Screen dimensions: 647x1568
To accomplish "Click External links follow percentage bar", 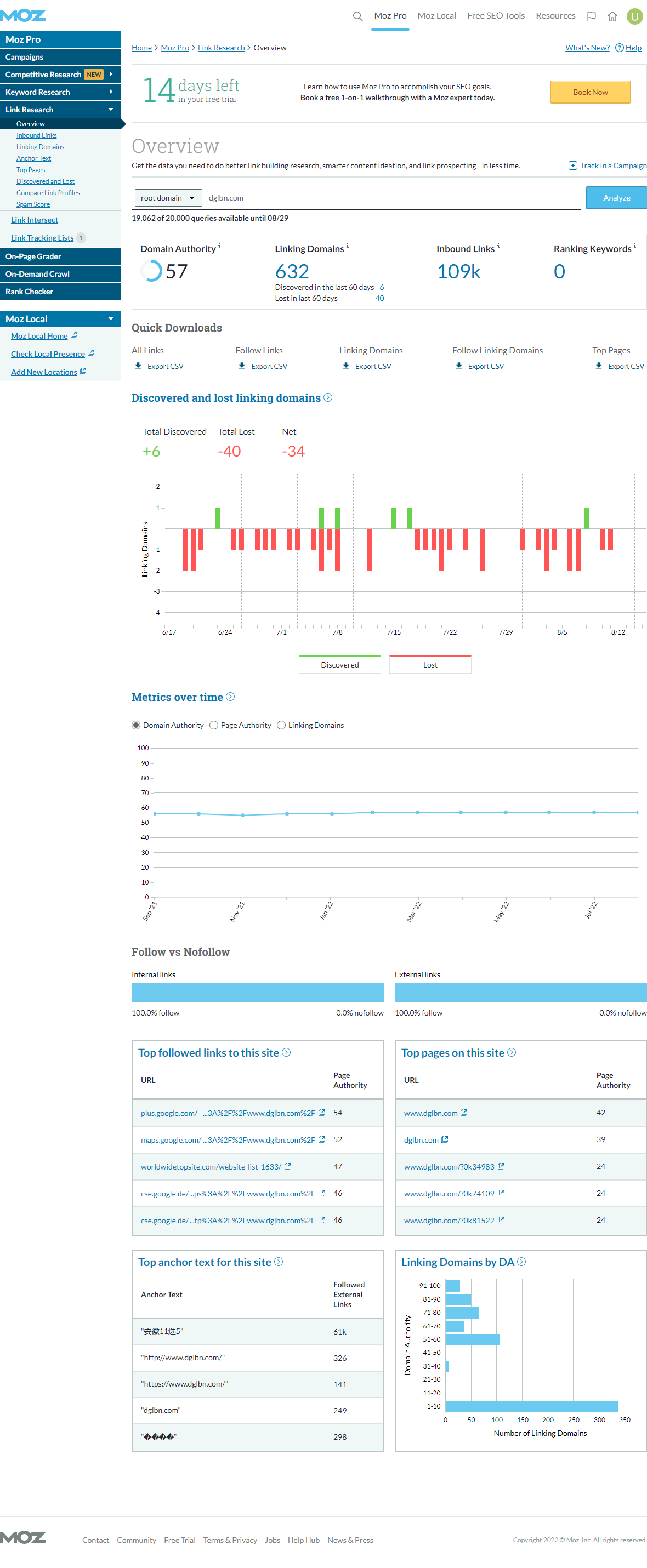I will tap(521, 992).
